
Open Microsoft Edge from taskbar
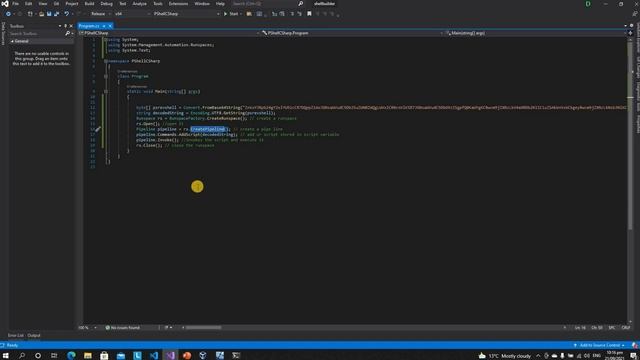click(71, 356)
